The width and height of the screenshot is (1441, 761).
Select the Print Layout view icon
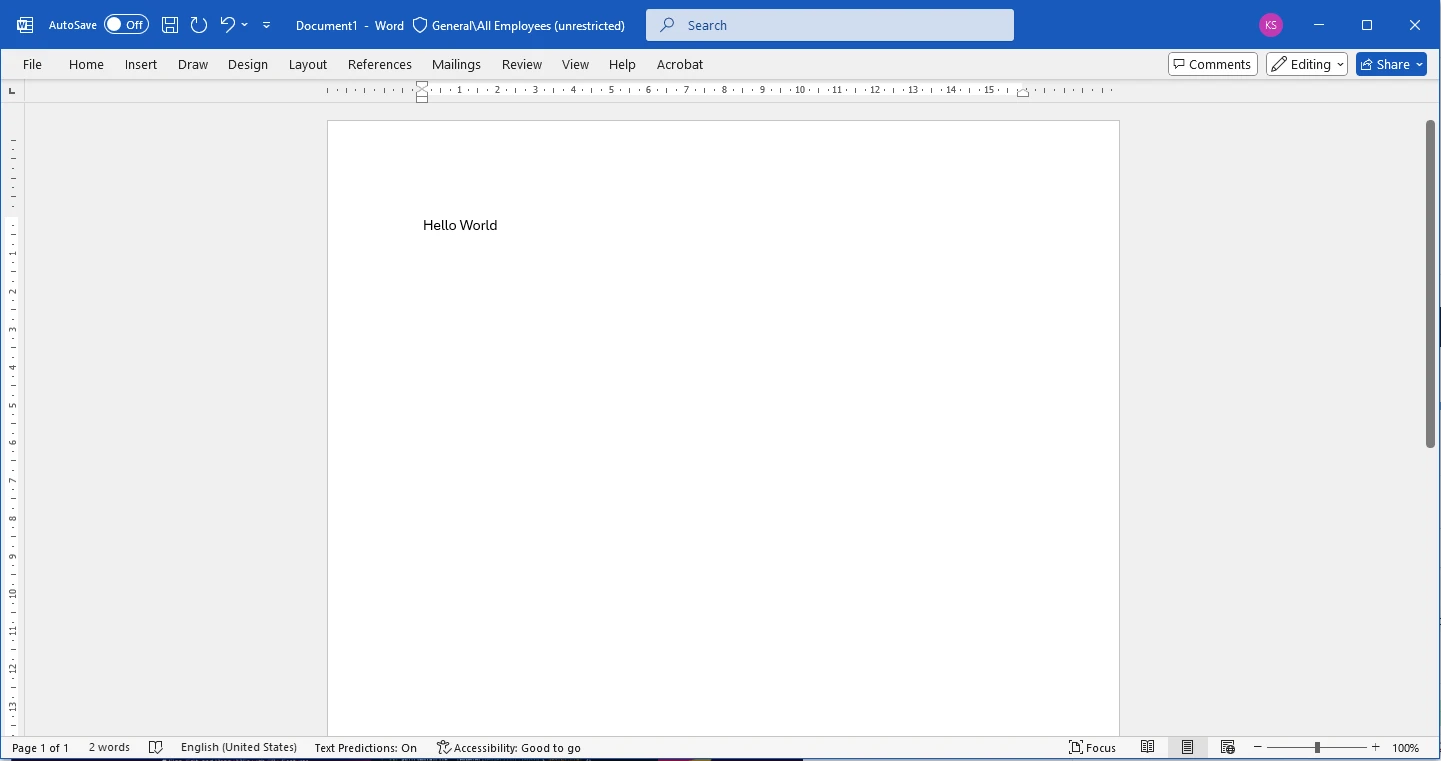pyautogui.click(x=1187, y=748)
